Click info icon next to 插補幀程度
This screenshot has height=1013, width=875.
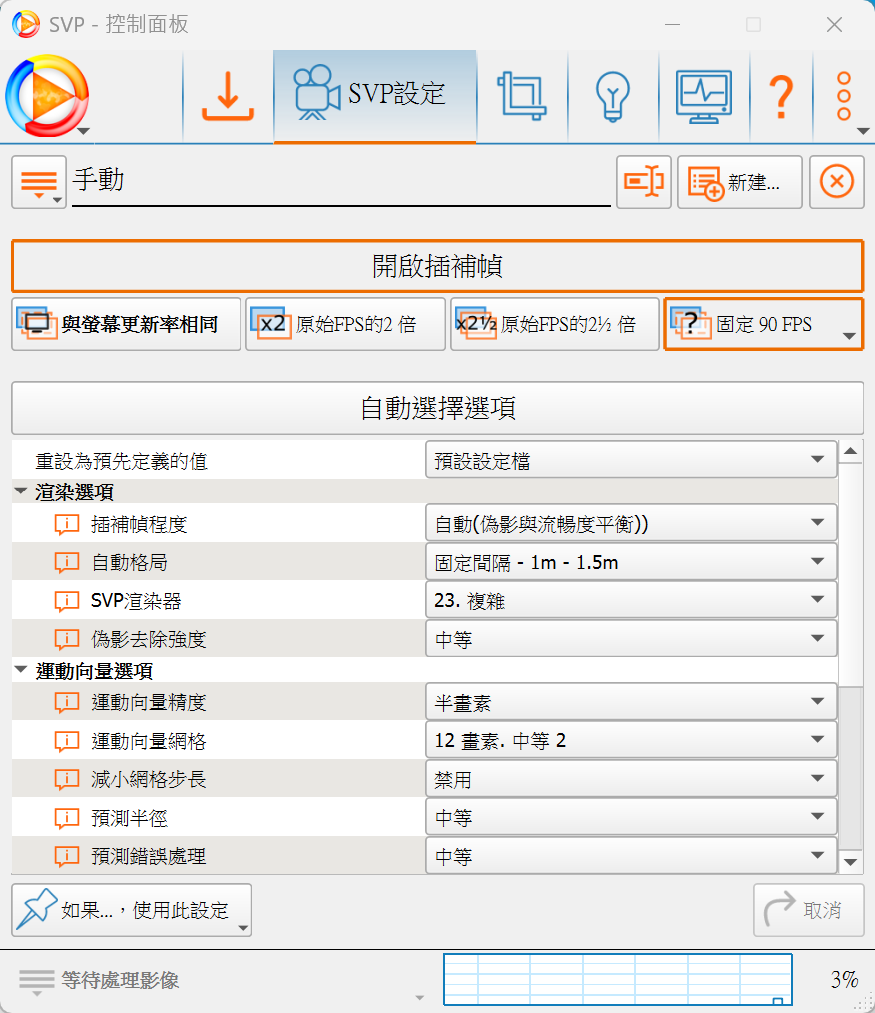[67, 524]
